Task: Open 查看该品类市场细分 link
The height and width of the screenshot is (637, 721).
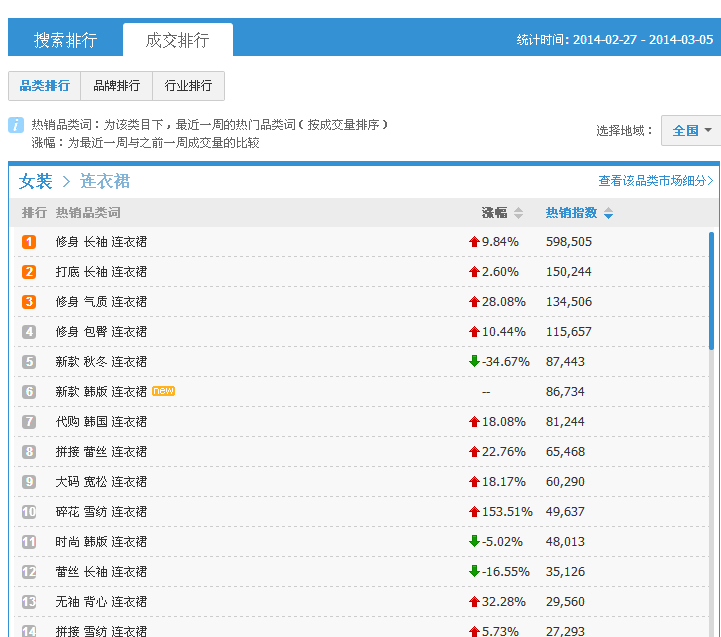Action: click(x=656, y=181)
